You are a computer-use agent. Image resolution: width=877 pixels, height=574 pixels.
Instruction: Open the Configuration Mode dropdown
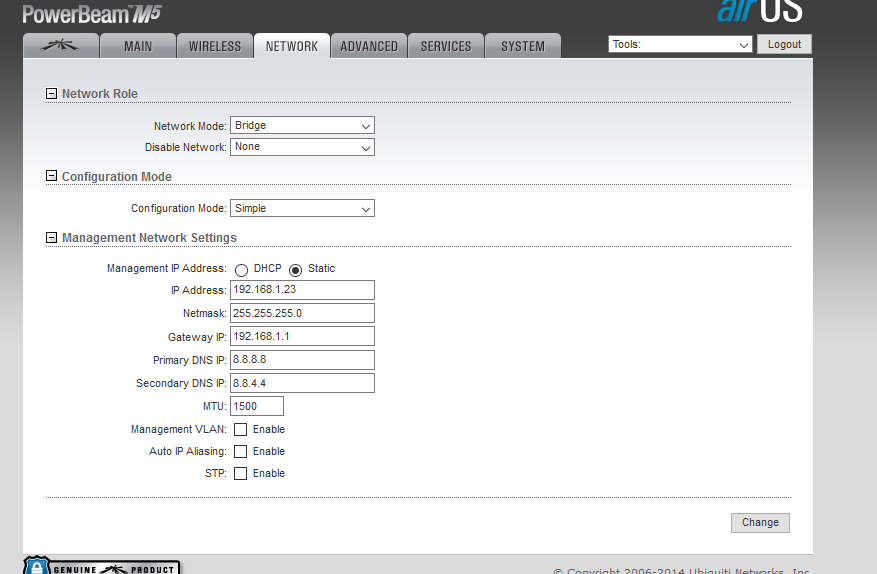302,208
